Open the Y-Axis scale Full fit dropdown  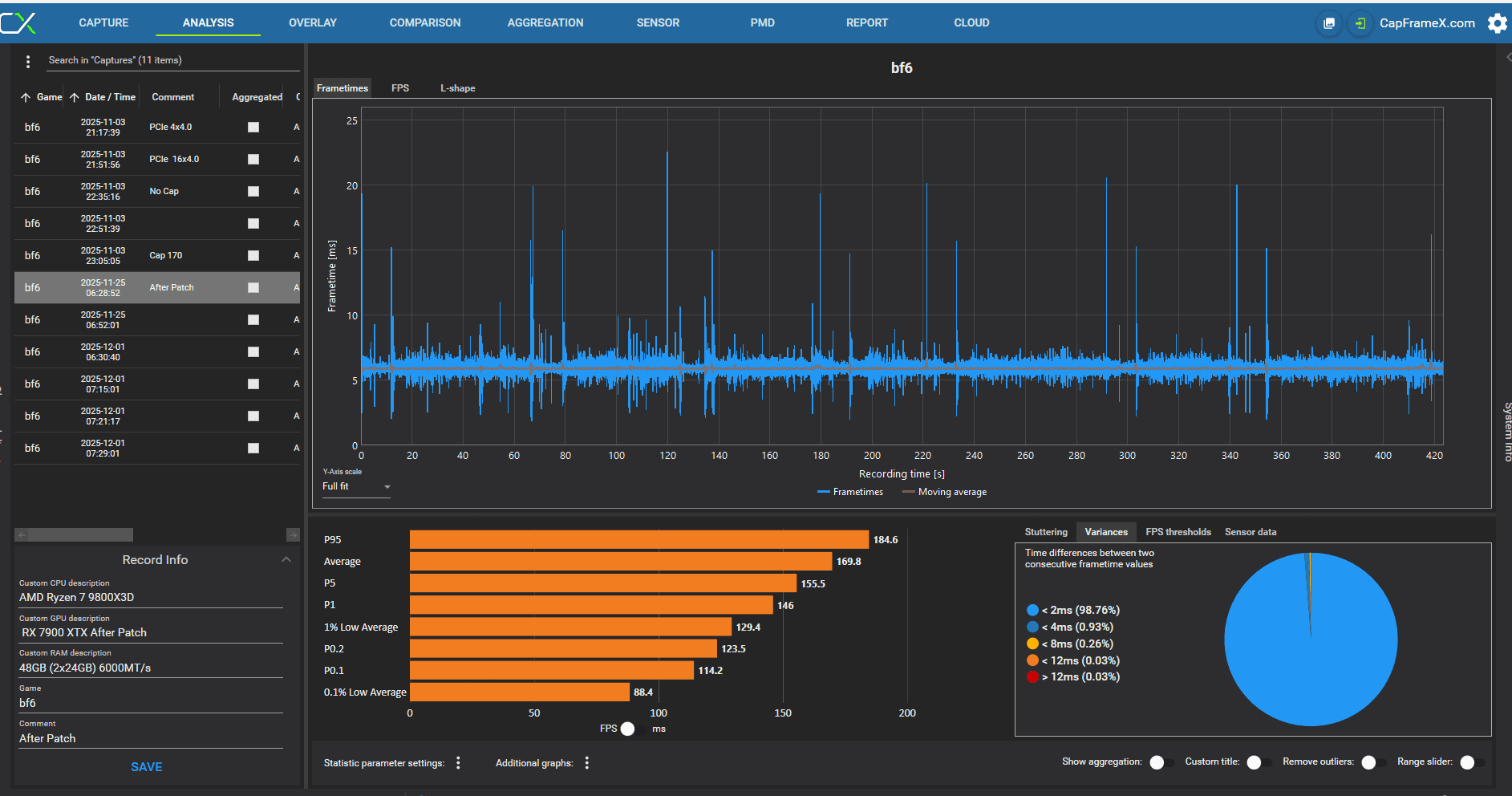356,486
